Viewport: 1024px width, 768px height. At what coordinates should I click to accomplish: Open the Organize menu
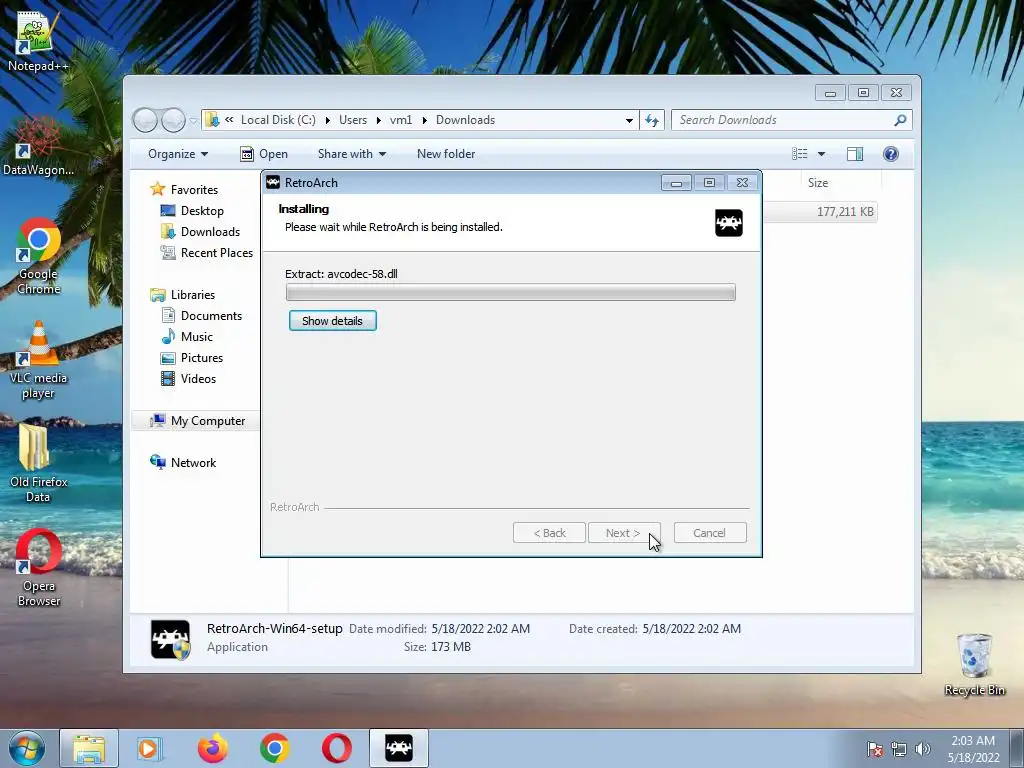[178, 154]
